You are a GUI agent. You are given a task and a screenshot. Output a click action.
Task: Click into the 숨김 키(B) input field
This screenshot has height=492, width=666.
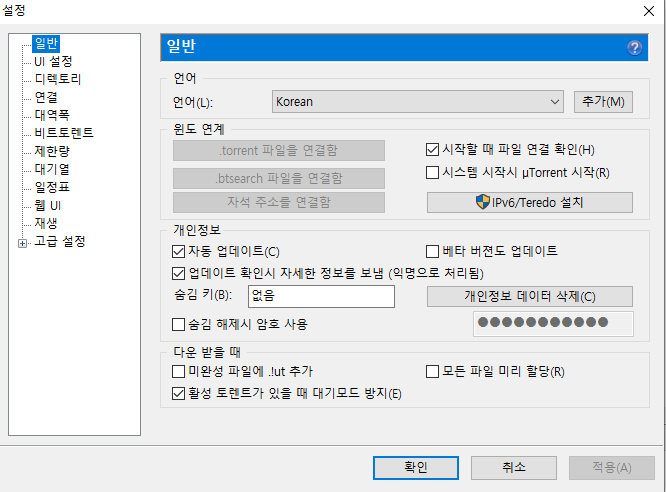(321, 296)
